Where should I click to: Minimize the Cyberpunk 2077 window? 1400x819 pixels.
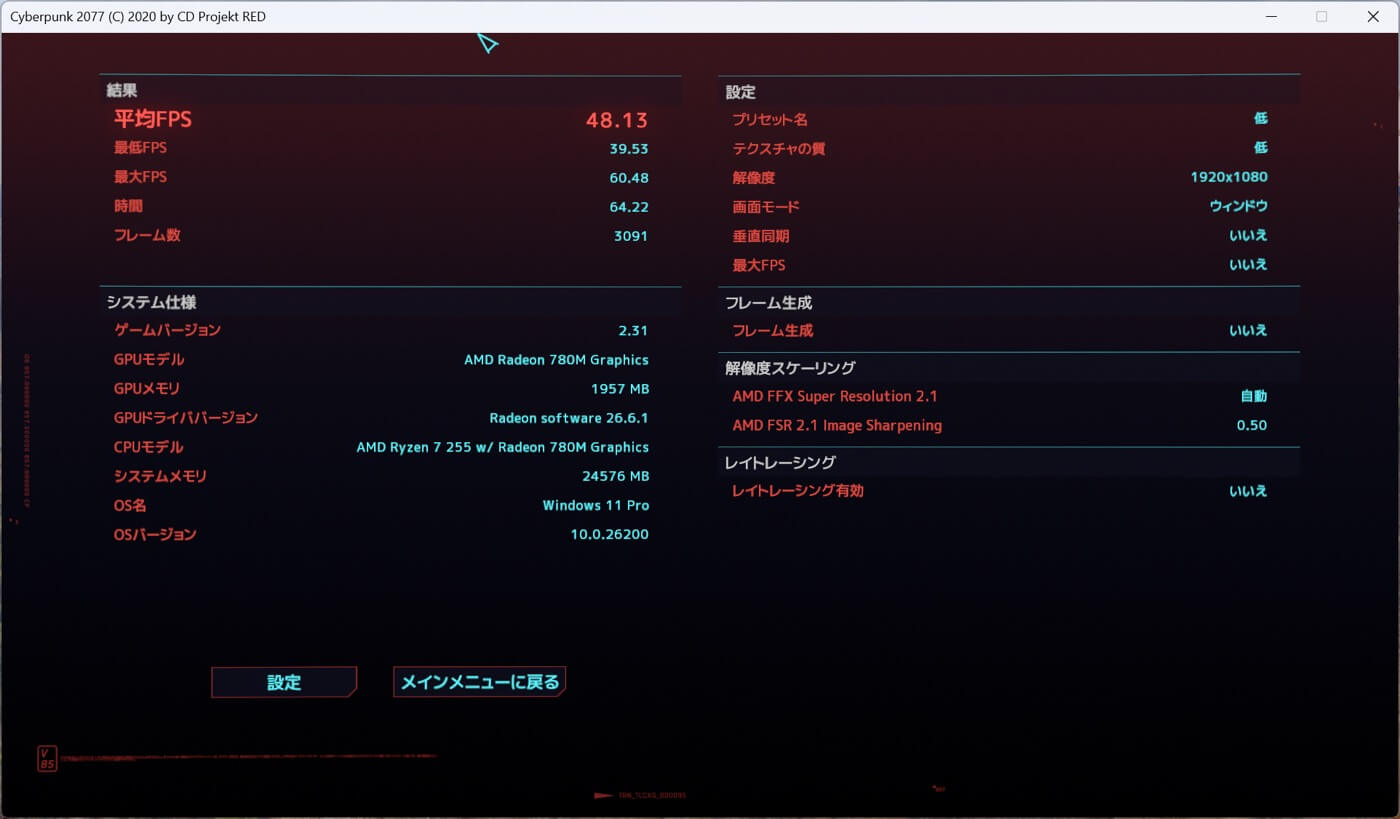click(1271, 16)
